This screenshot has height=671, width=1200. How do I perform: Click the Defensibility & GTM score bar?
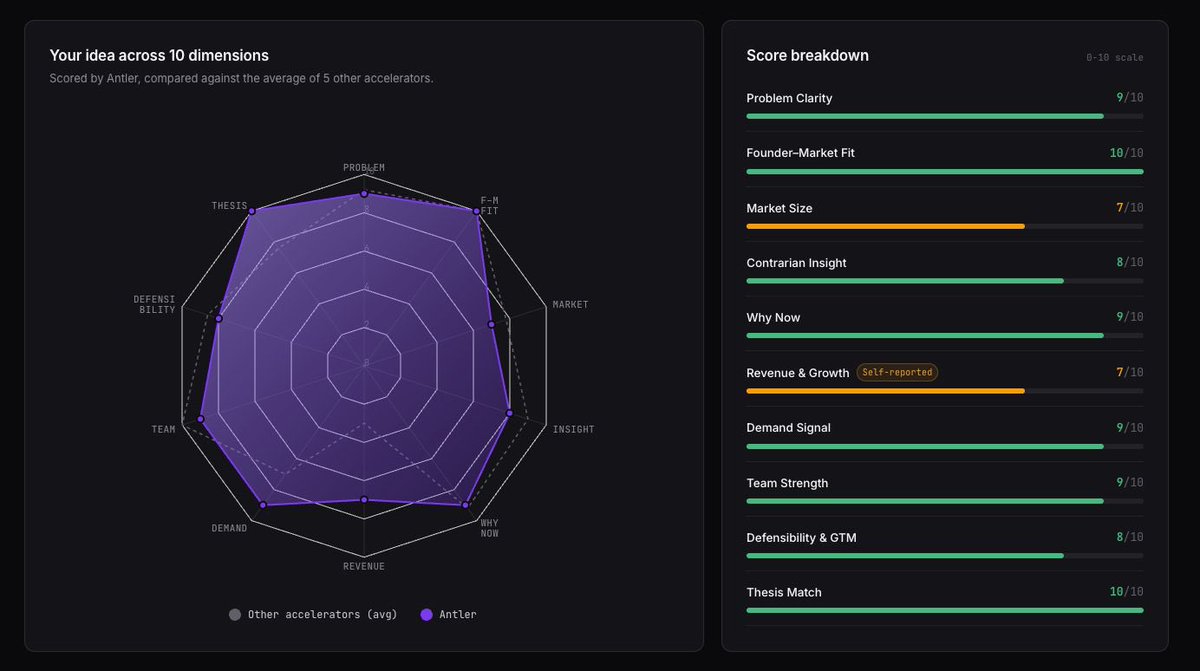945,556
